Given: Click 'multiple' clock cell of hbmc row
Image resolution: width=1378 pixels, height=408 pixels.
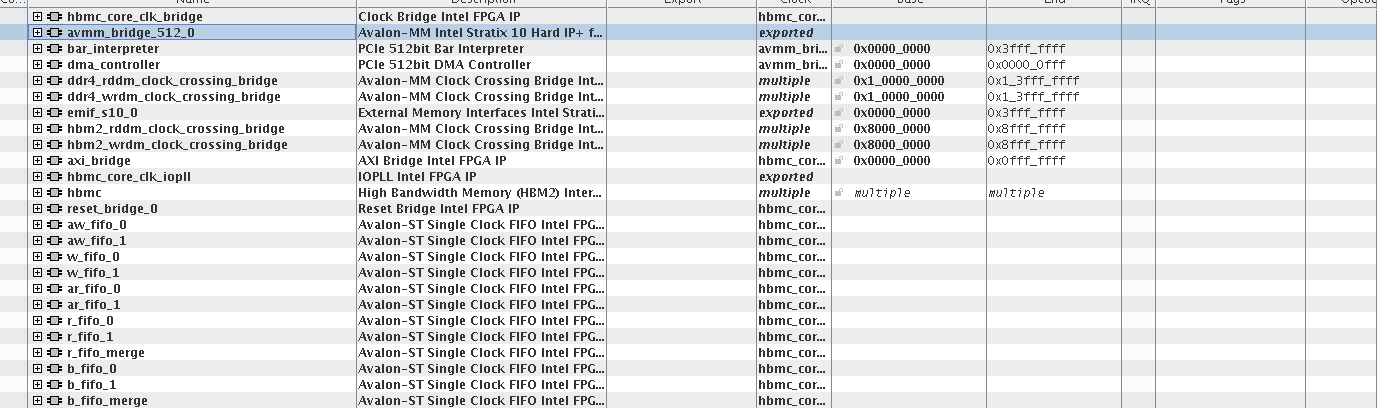Looking at the screenshot, I should pos(785,193).
